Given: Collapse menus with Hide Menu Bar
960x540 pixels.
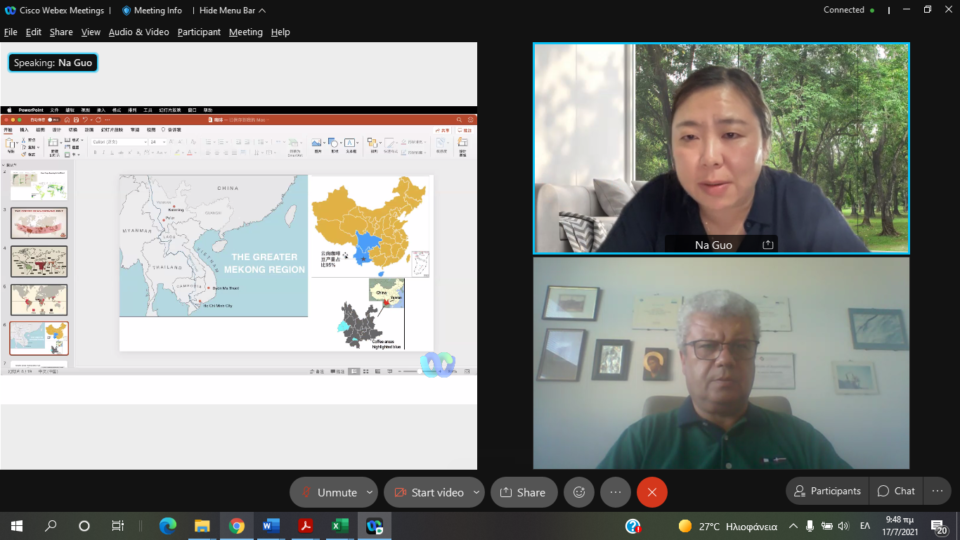Looking at the screenshot, I should pos(232,10).
